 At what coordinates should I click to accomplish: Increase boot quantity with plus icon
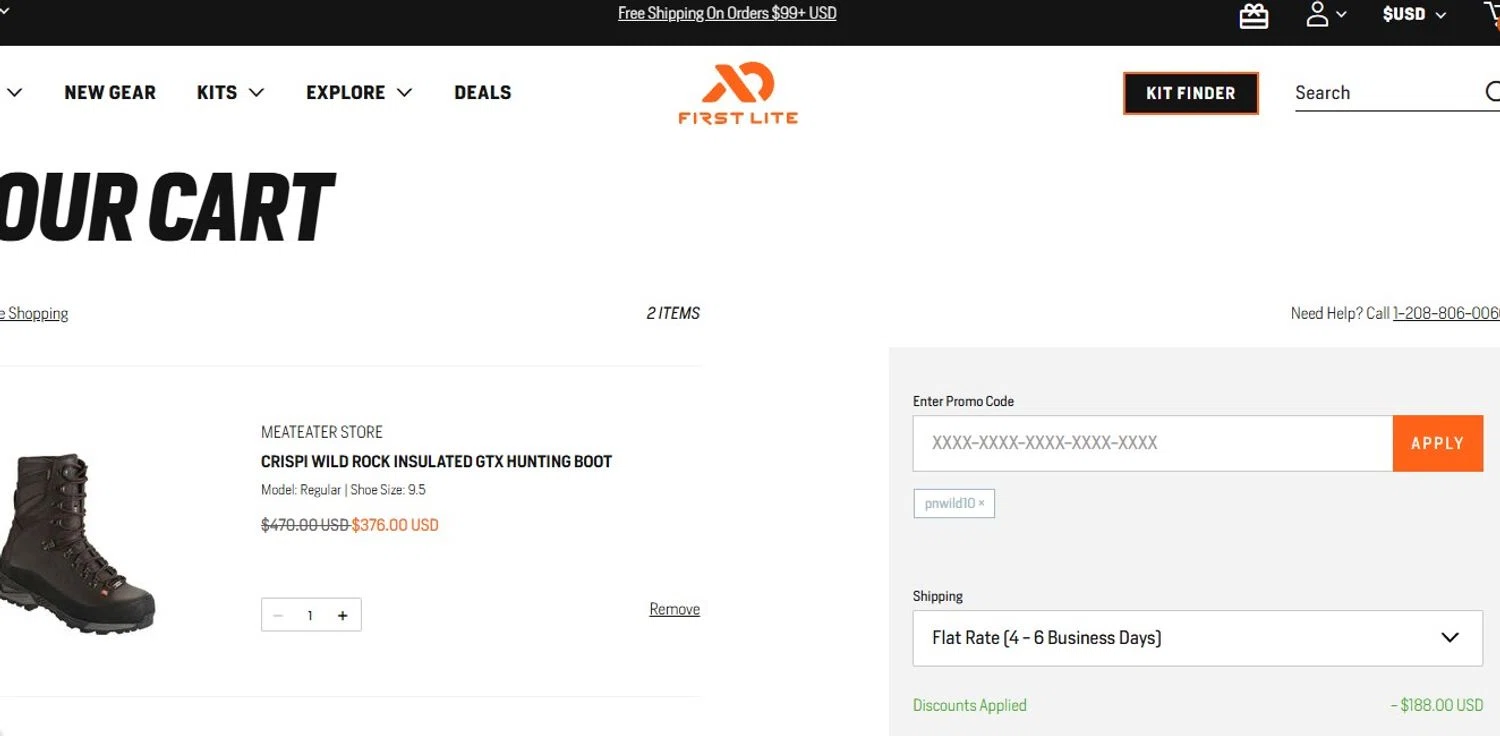pos(342,615)
